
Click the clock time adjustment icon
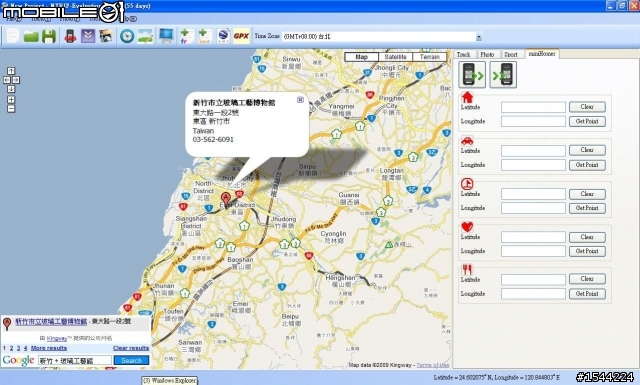[127, 36]
